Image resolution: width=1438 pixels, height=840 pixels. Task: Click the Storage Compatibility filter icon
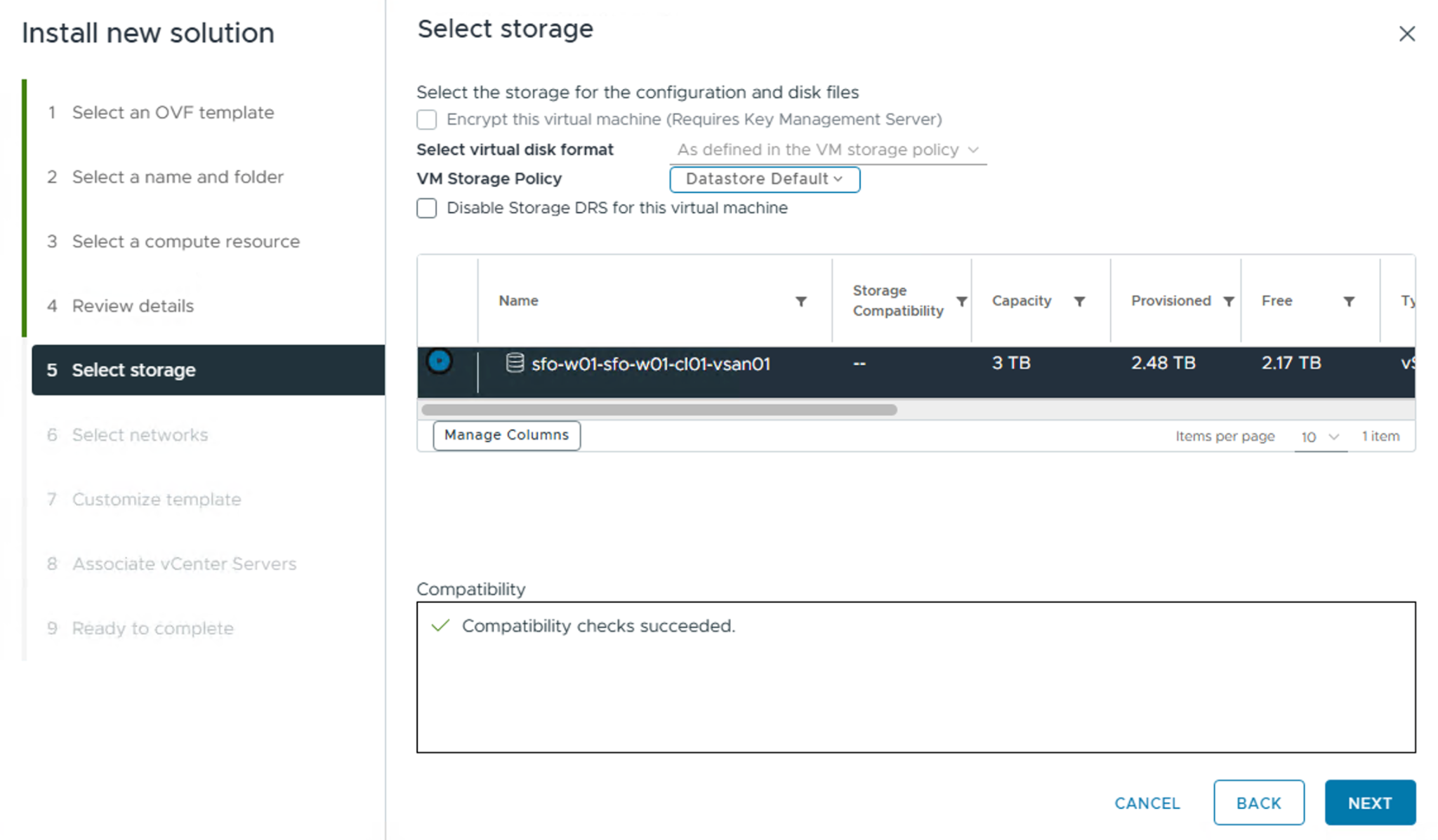(x=961, y=301)
